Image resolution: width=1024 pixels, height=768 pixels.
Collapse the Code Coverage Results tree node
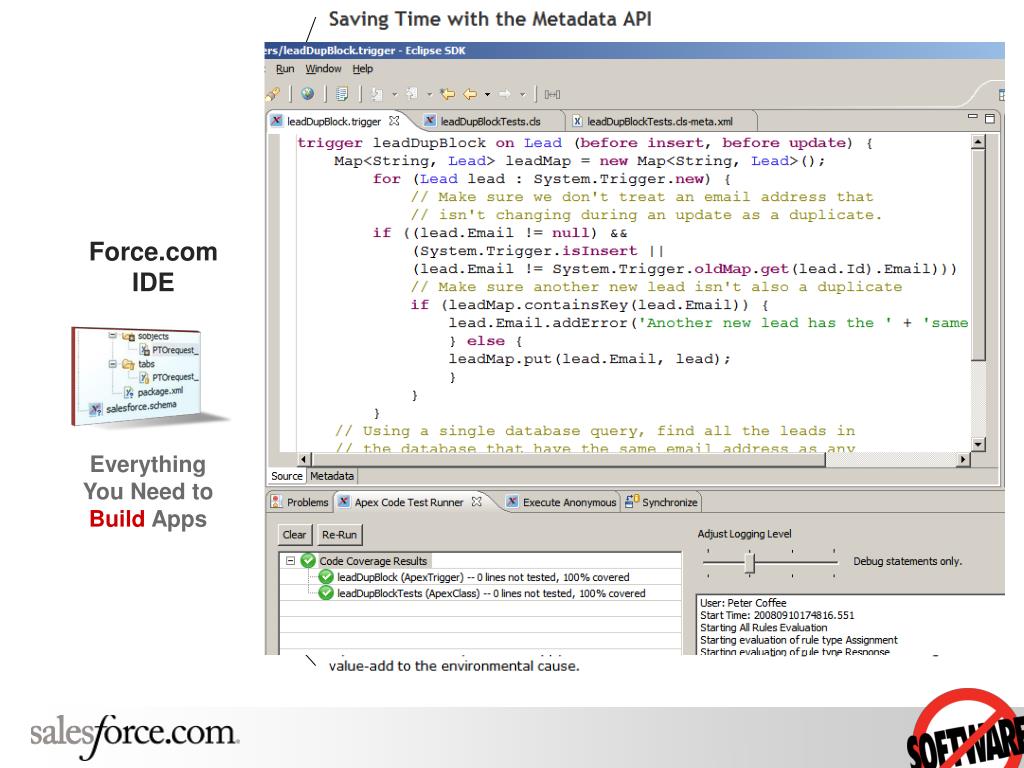(x=291, y=560)
